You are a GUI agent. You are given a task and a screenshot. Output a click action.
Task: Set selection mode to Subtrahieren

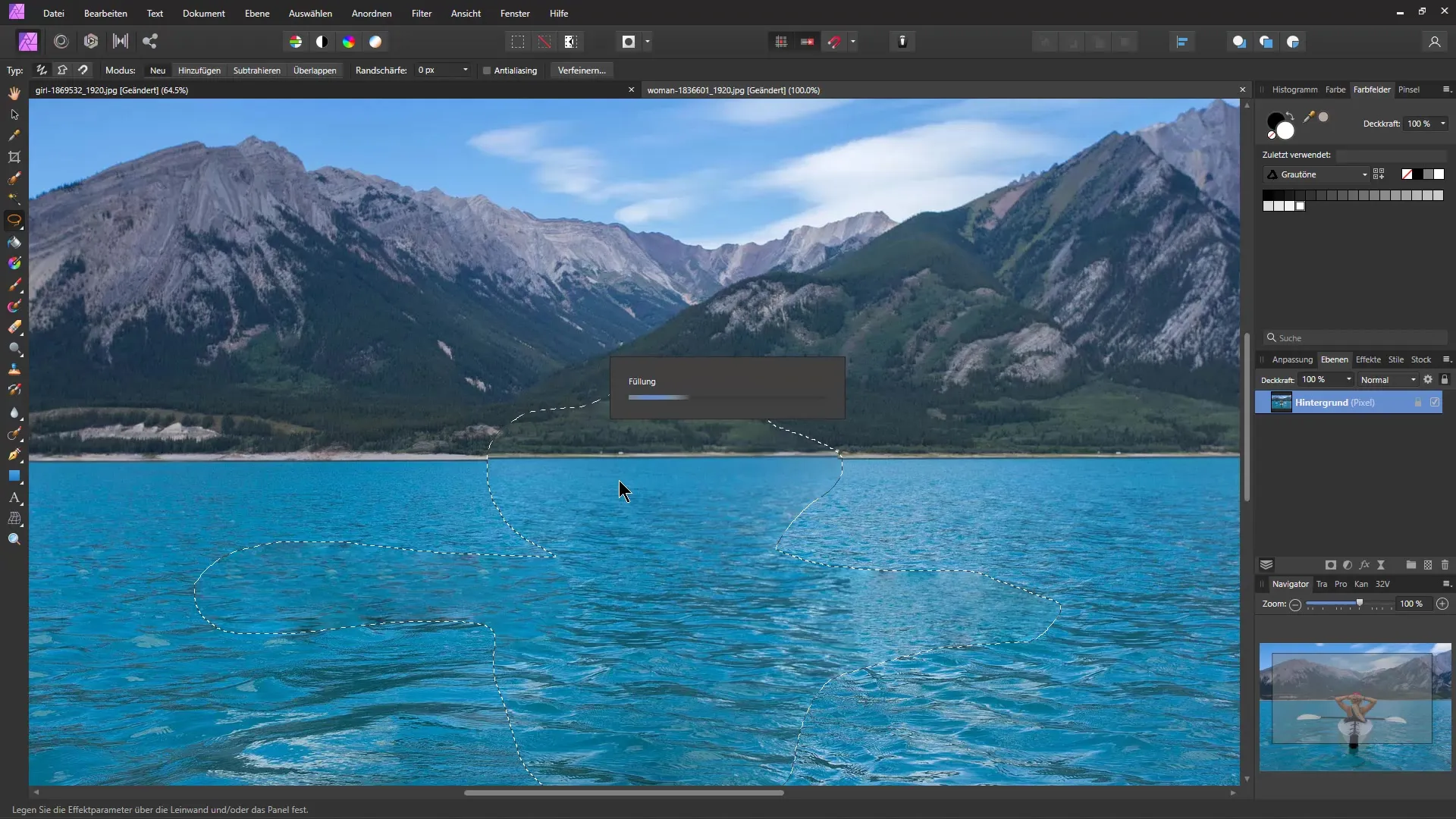257,71
